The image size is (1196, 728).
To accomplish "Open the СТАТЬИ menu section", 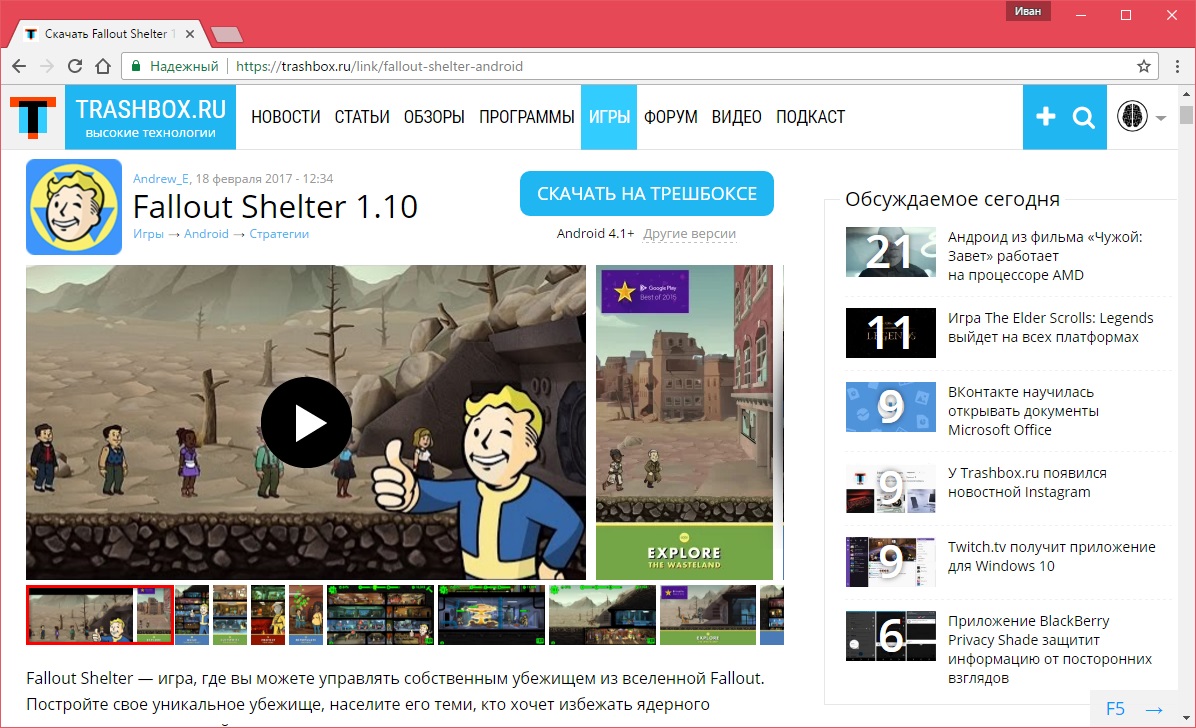I will (362, 117).
